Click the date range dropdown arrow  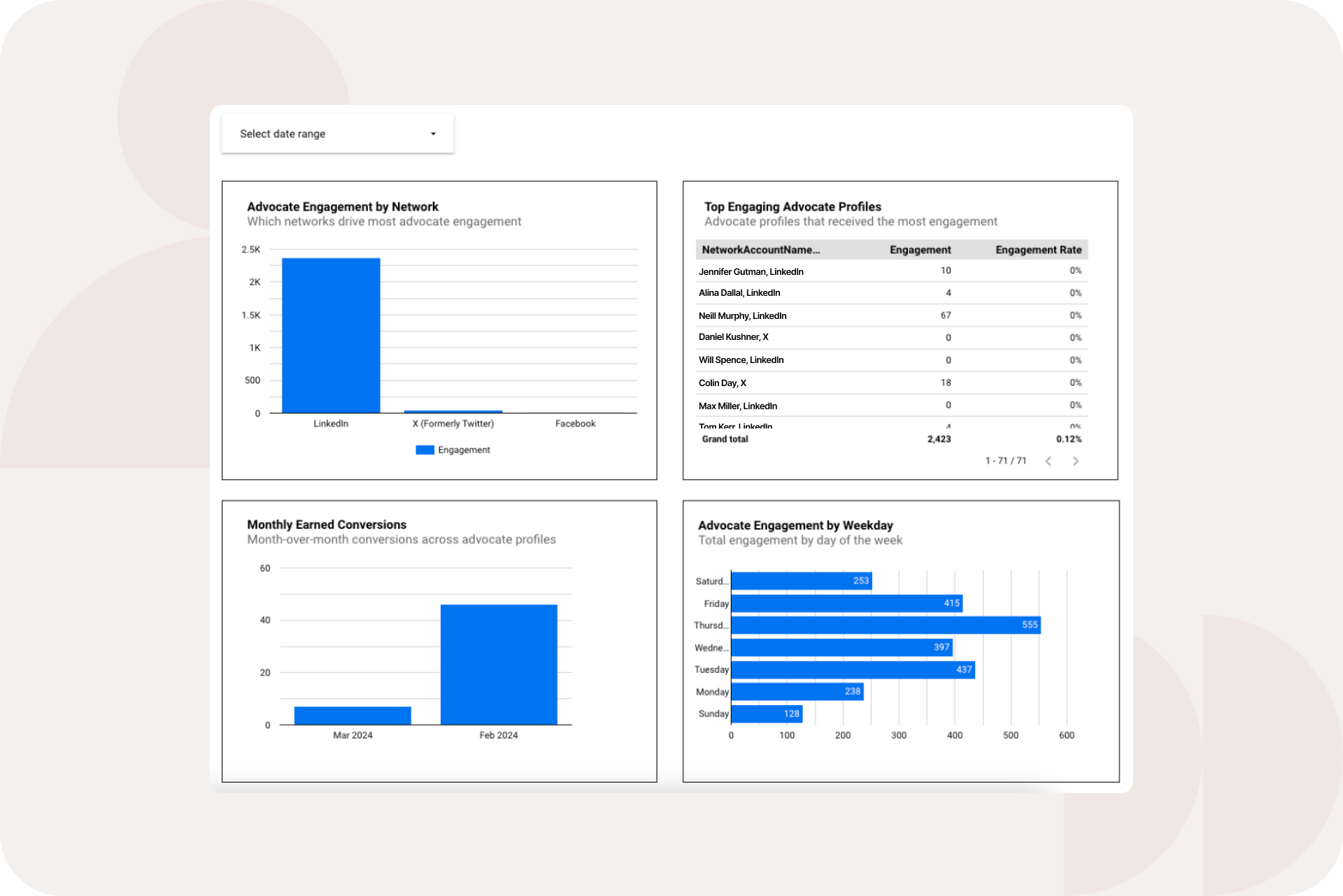433,134
